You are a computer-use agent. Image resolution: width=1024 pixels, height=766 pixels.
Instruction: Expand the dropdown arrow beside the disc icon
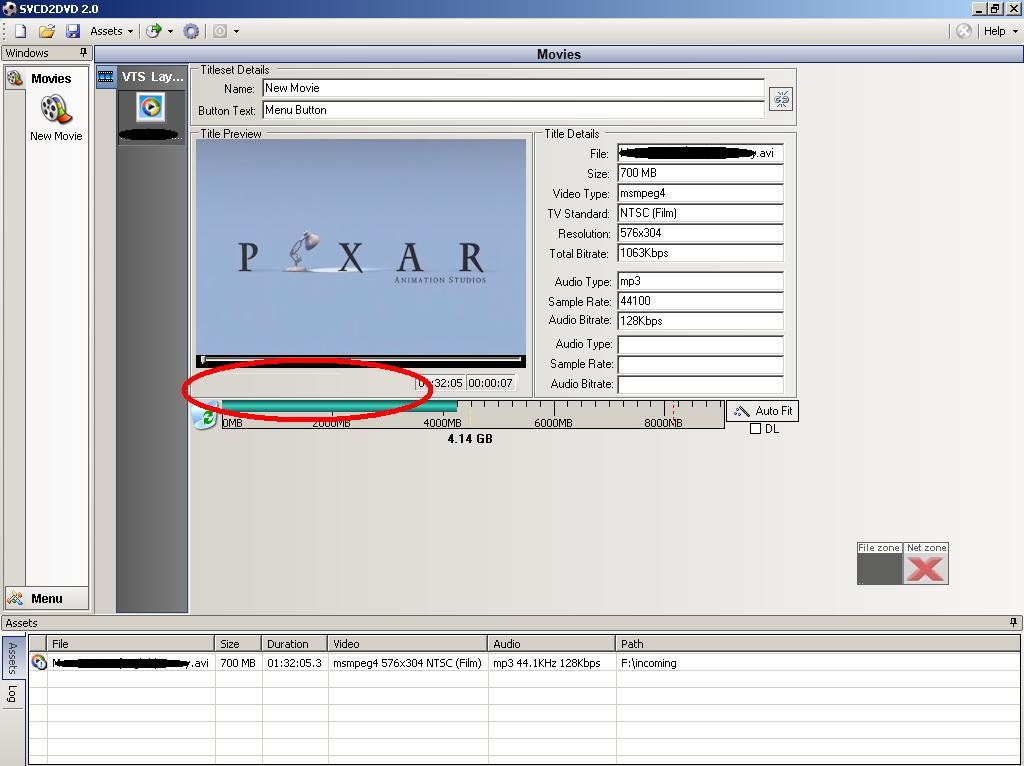click(170, 31)
